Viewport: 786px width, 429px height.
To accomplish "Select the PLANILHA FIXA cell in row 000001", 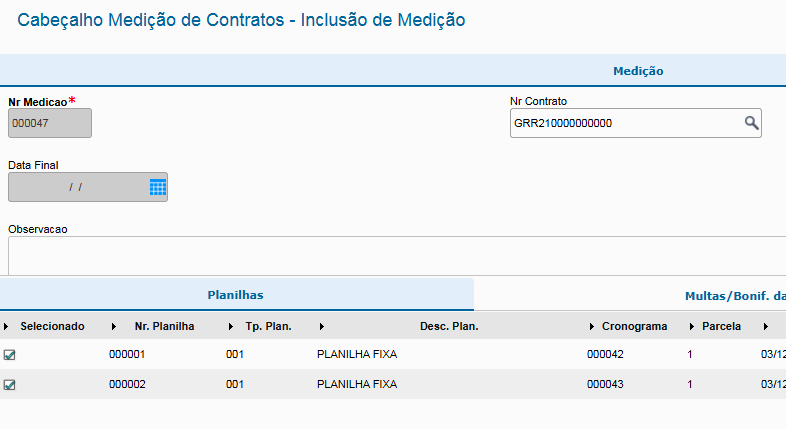I will coord(357,355).
